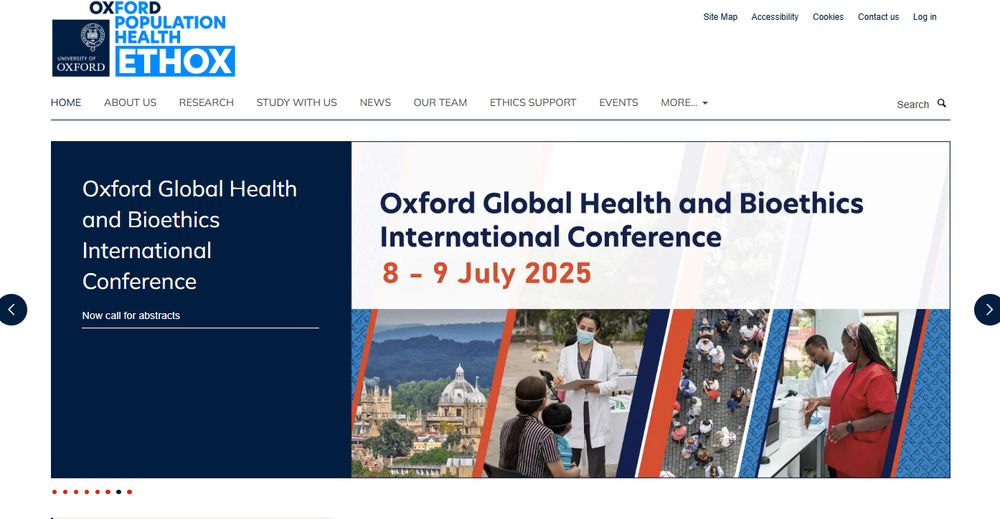Open the HOME menu item
The image size is (1000, 519).
[x=66, y=103]
